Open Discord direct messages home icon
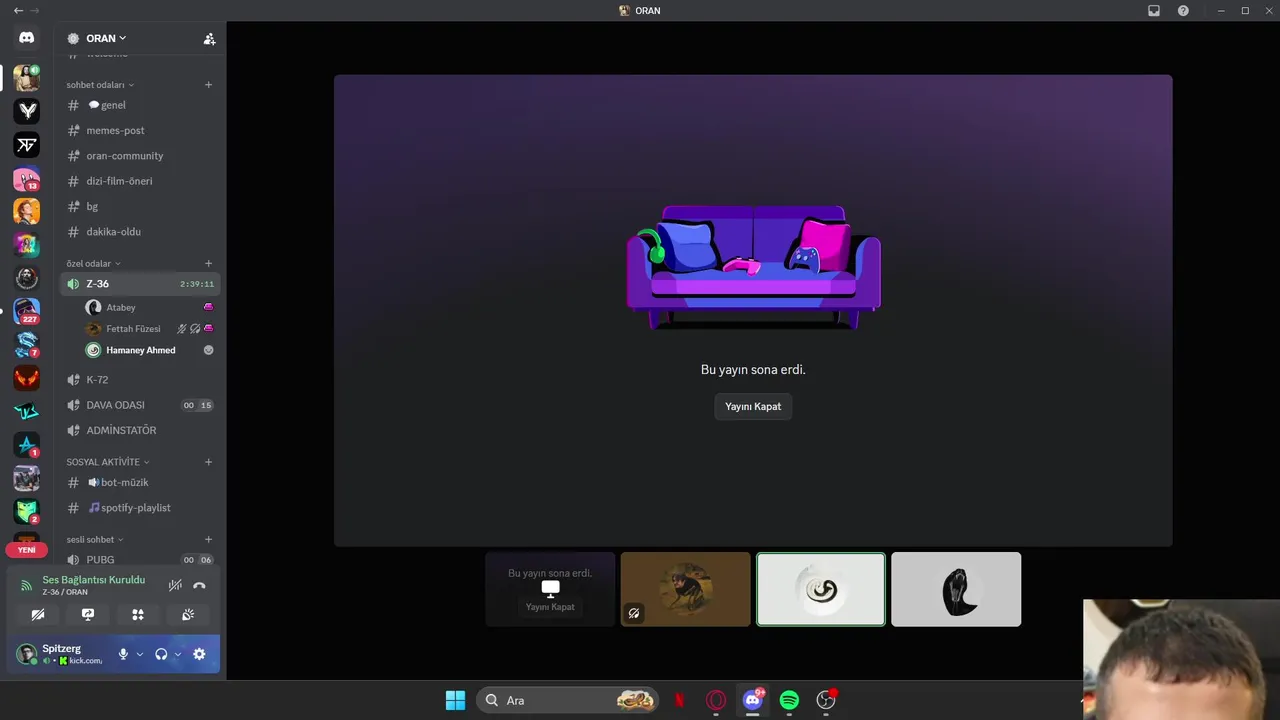The height and width of the screenshot is (720, 1280). tap(27, 38)
